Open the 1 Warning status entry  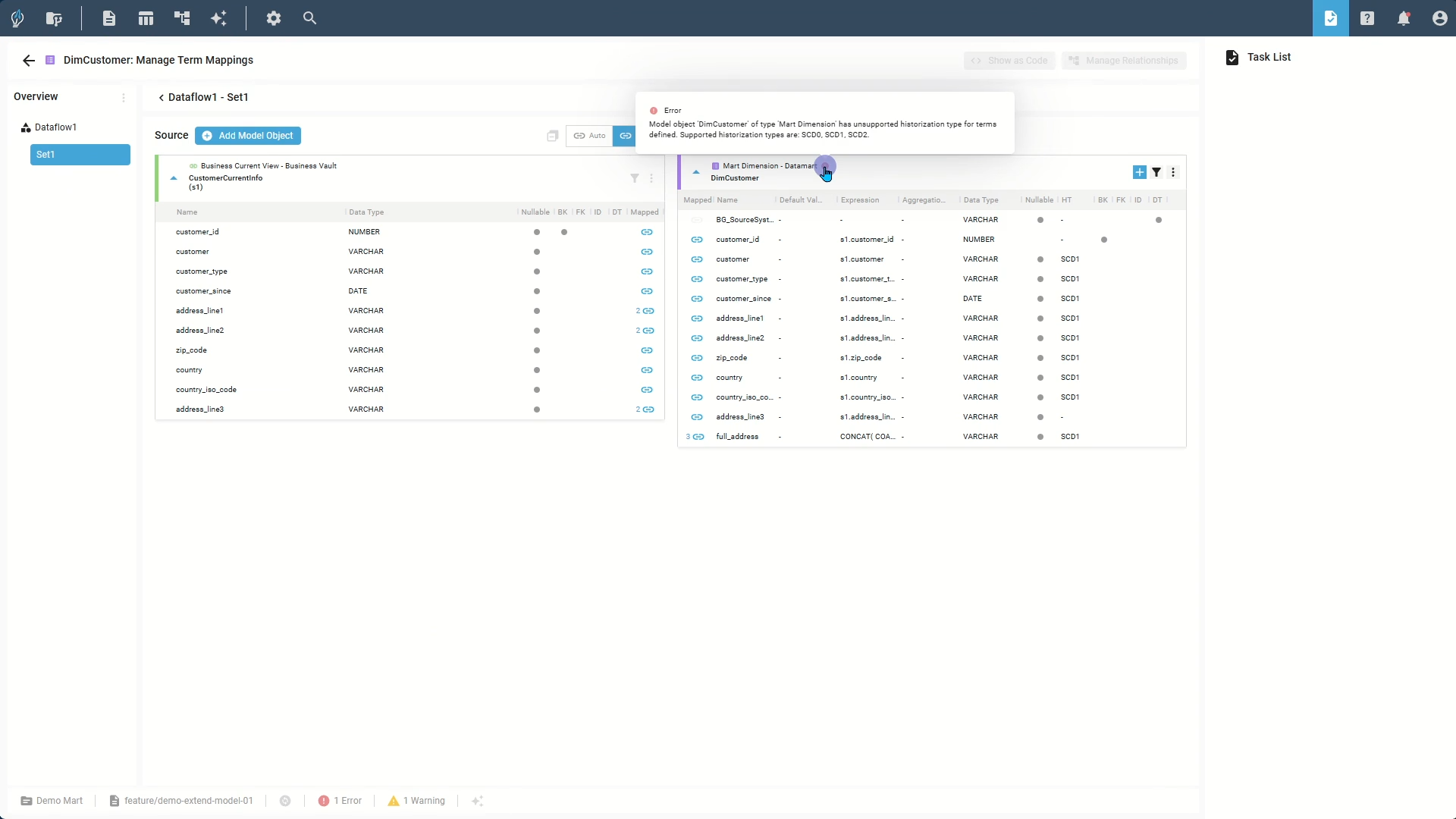(x=416, y=801)
